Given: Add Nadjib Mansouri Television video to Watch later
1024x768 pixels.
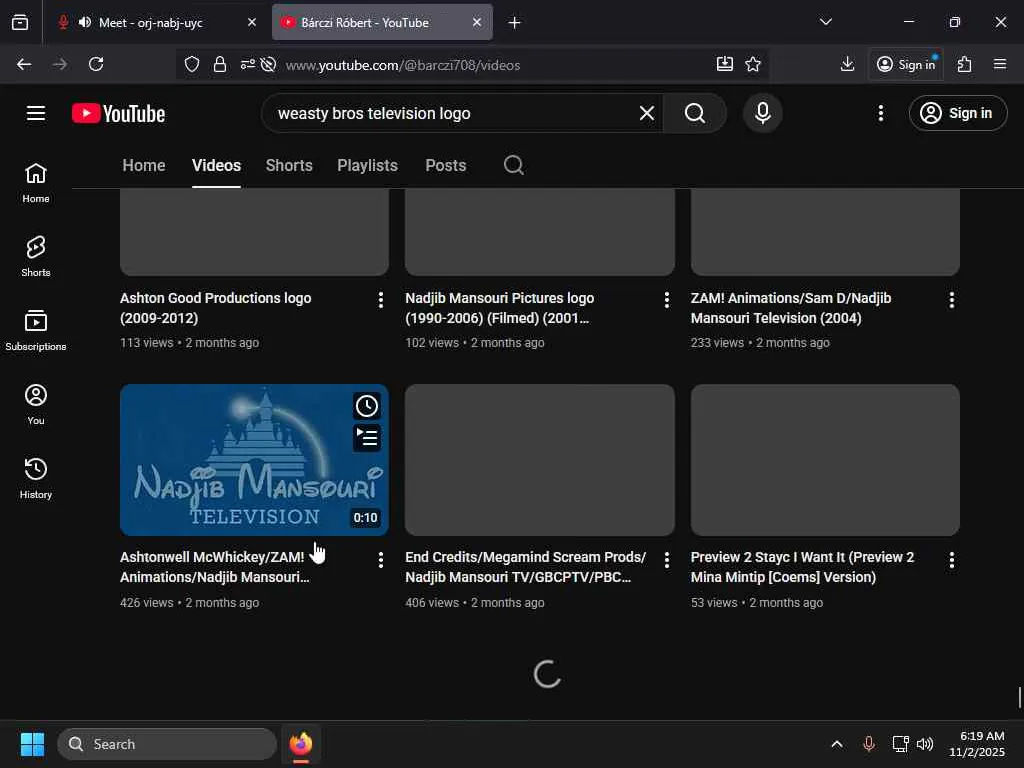Looking at the screenshot, I should click(x=367, y=406).
